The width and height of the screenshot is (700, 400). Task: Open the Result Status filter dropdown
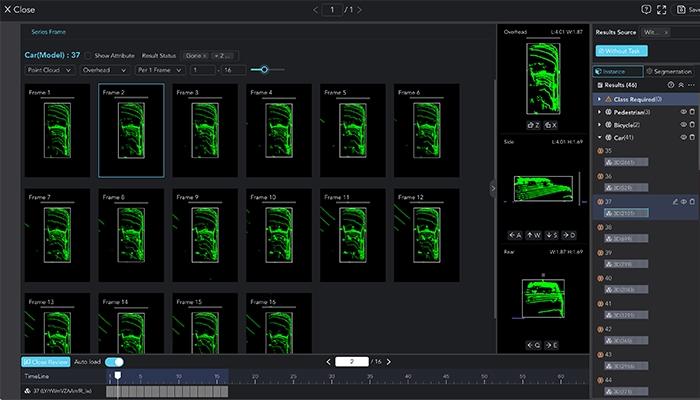(x=211, y=56)
